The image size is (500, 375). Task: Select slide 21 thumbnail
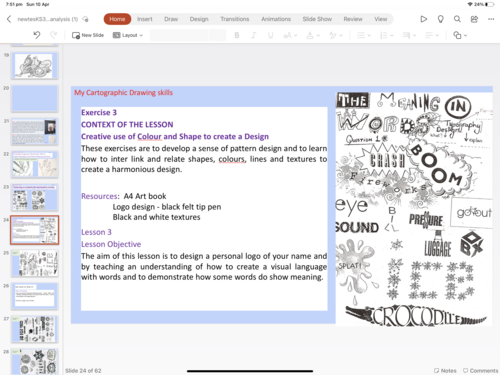tap(34, 131)
